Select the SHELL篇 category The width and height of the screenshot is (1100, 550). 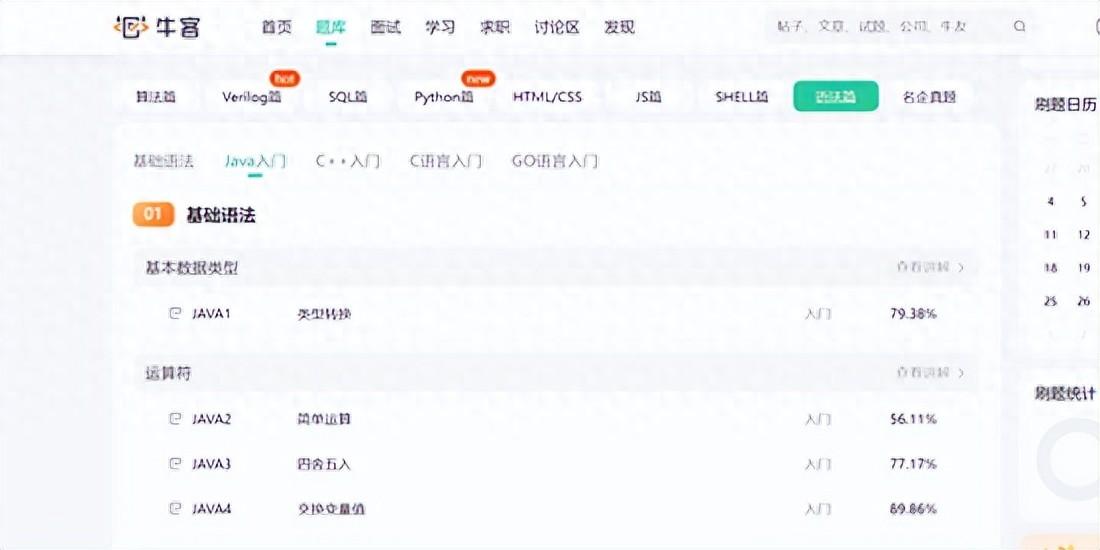[742, 97]
